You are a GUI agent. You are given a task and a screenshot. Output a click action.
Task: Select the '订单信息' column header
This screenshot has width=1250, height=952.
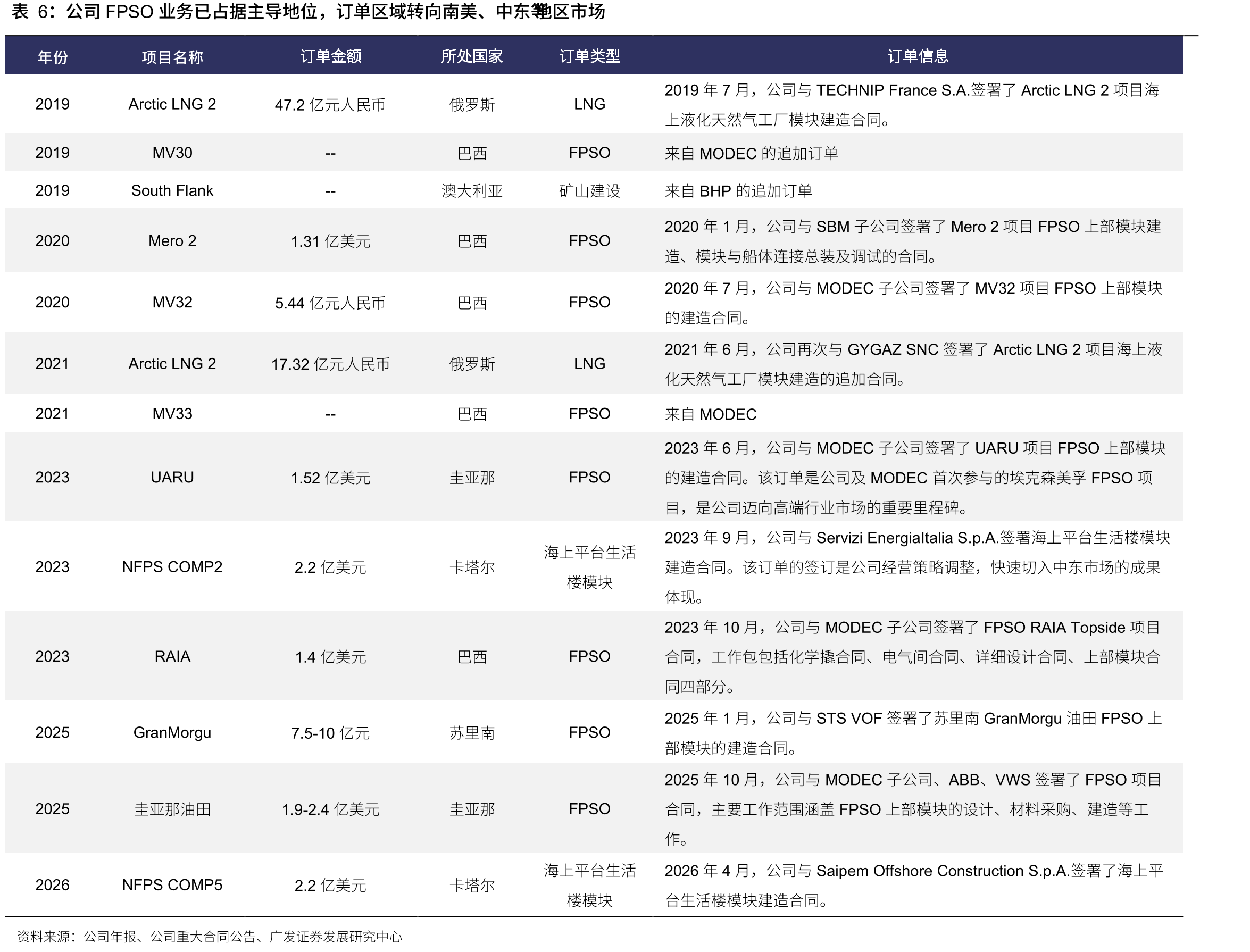[x=918, y=56]
